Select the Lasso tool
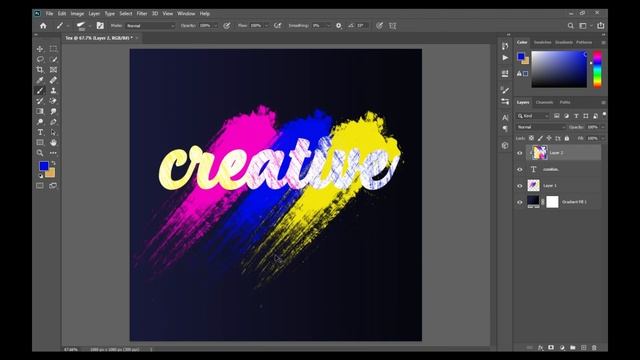Viewport: 640px width, 360px height. coord(40,59)
